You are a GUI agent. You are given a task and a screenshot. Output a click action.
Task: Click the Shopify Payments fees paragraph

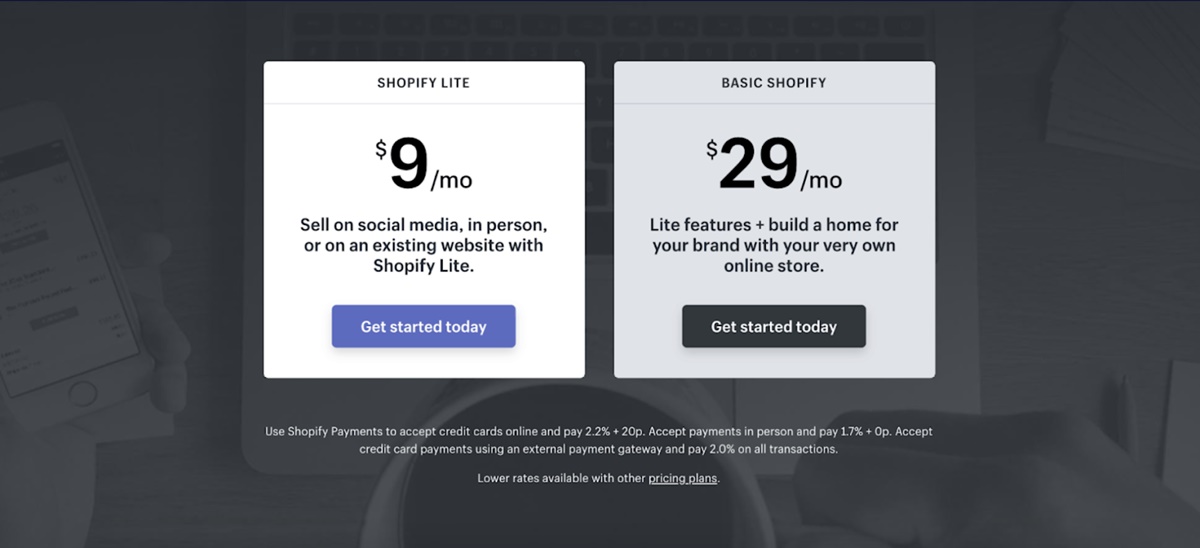click(x=598, y=440)
